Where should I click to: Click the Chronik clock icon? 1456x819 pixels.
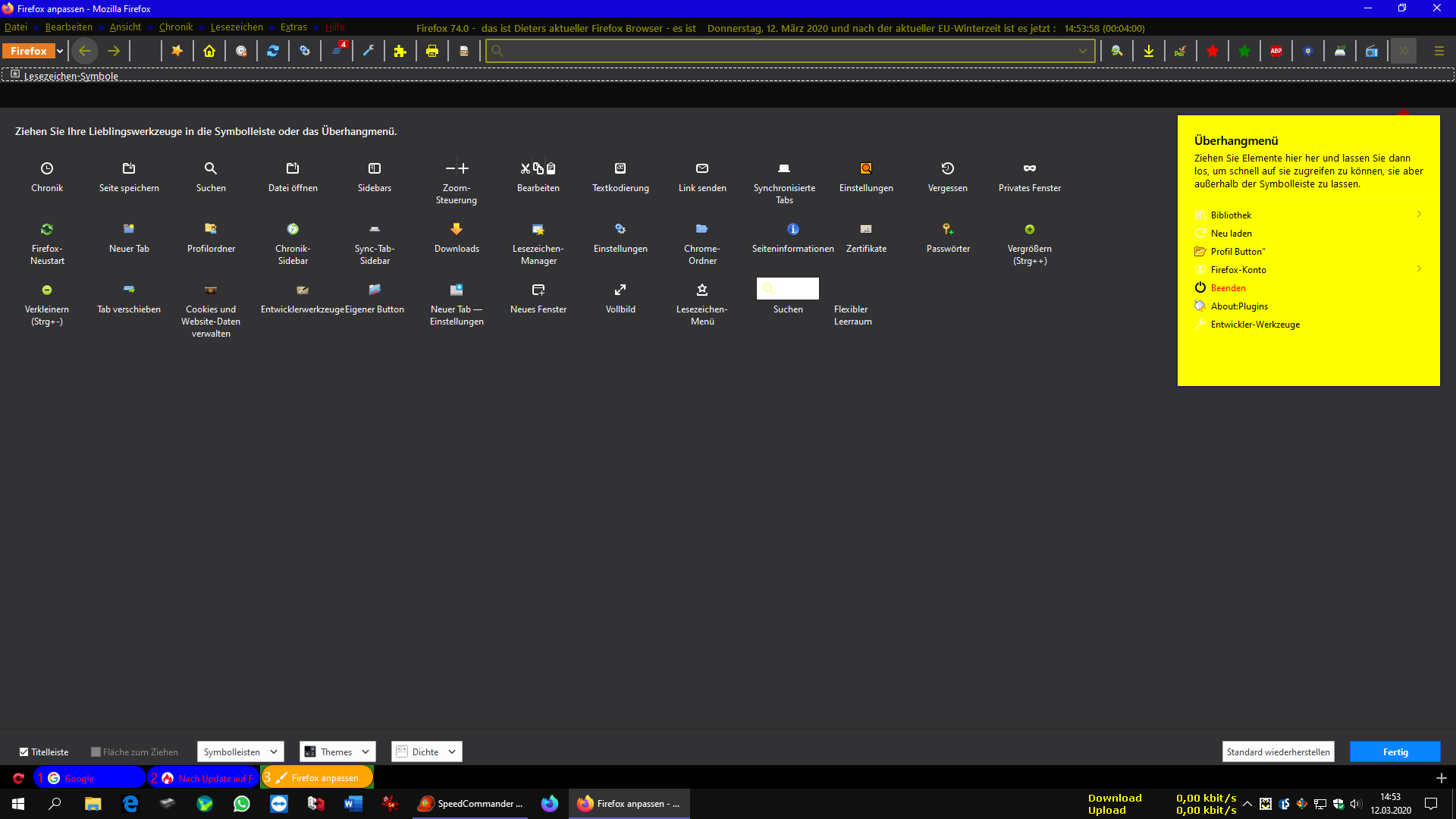coord(47,168)
